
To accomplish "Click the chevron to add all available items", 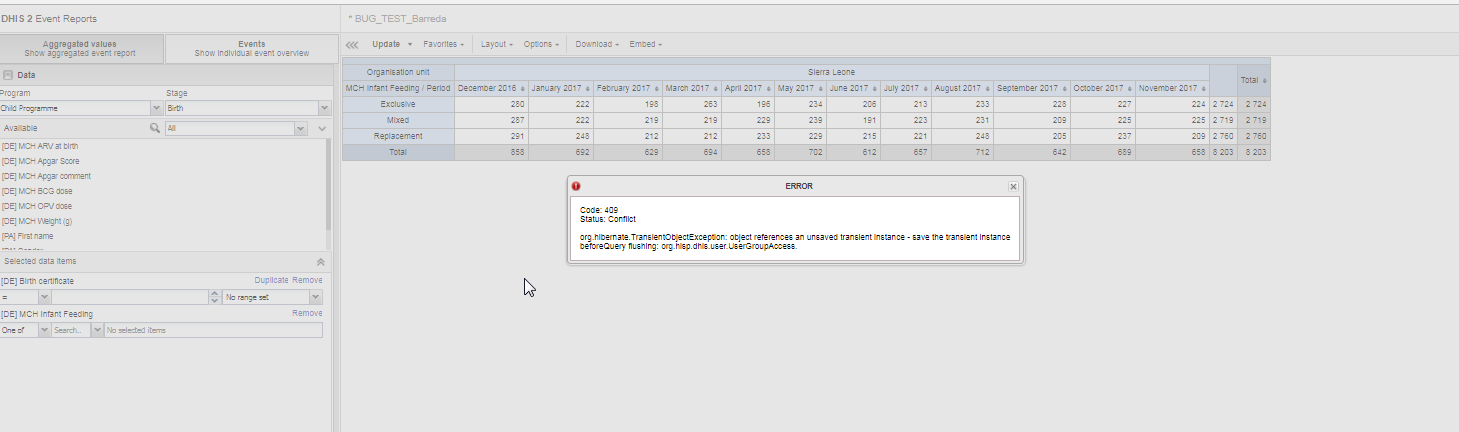I will click(322, 129).
